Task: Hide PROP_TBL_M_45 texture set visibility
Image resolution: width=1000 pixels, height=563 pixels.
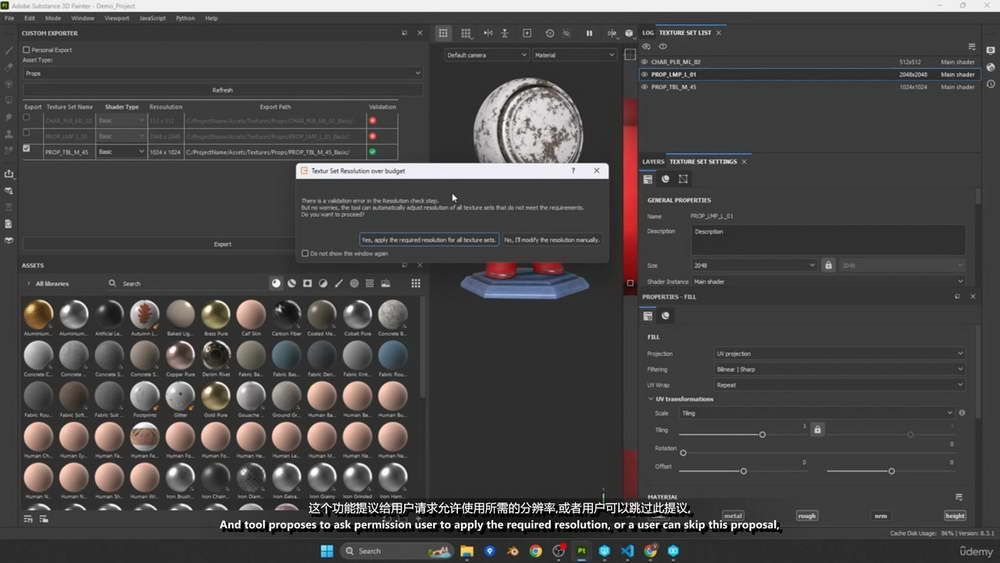Action: [x=644, y=87]
